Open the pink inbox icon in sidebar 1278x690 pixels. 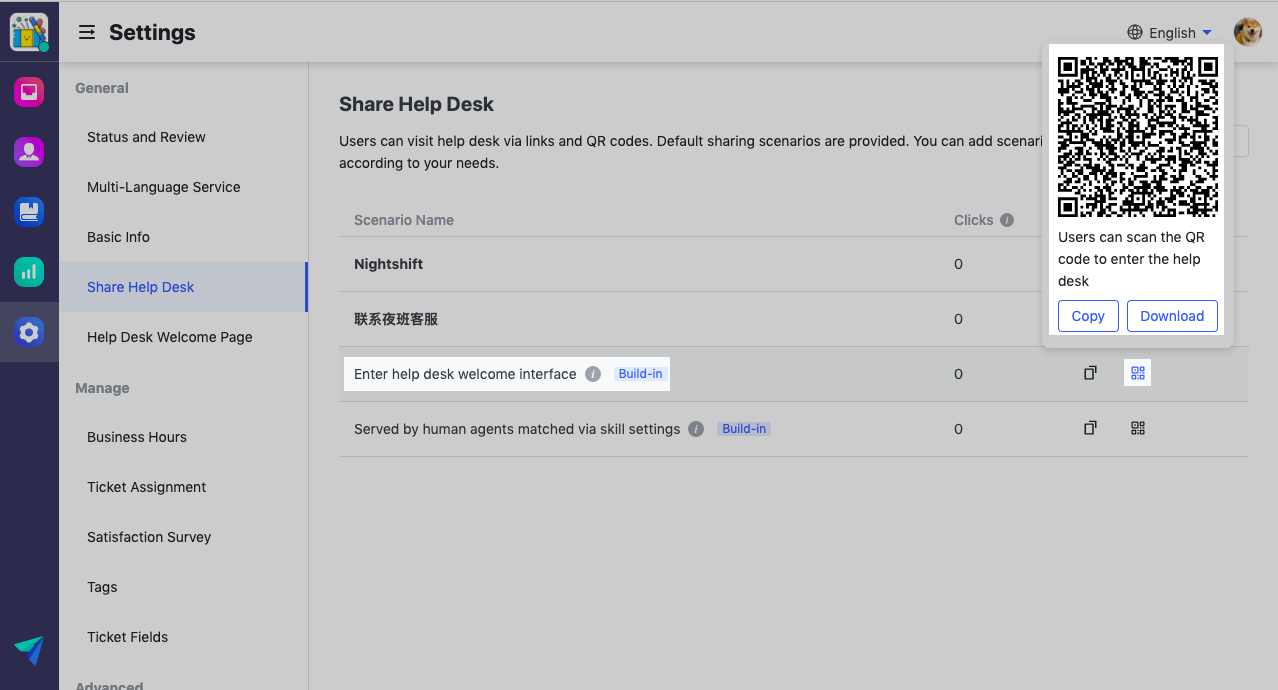click(29, 93)
